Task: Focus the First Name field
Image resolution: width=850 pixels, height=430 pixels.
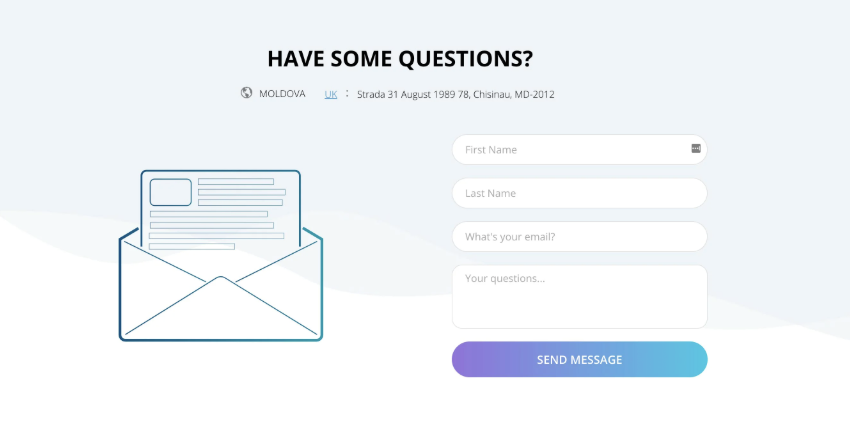Action: coord(570,150)
